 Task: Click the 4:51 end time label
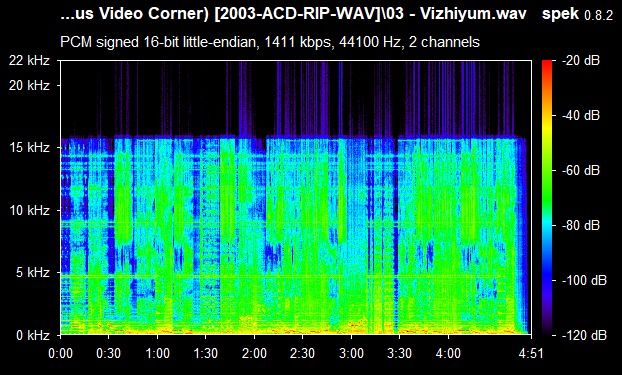click(531, 353)
